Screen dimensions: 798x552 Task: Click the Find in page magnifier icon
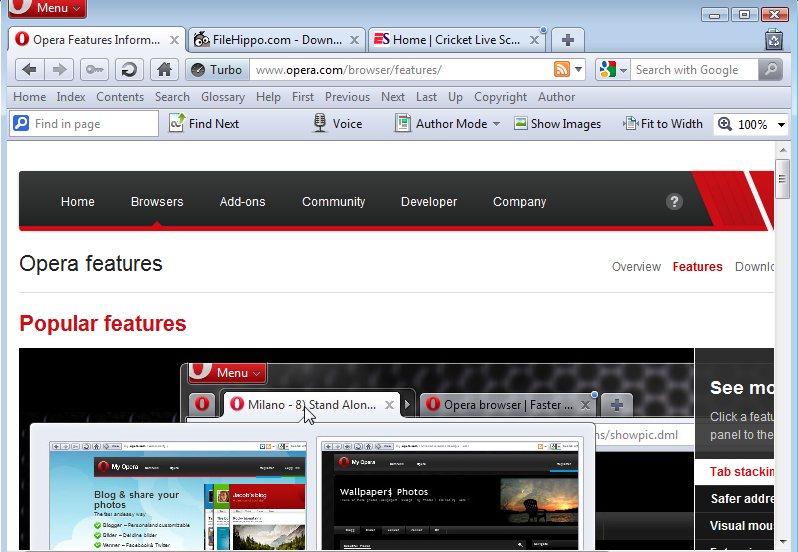21,124
